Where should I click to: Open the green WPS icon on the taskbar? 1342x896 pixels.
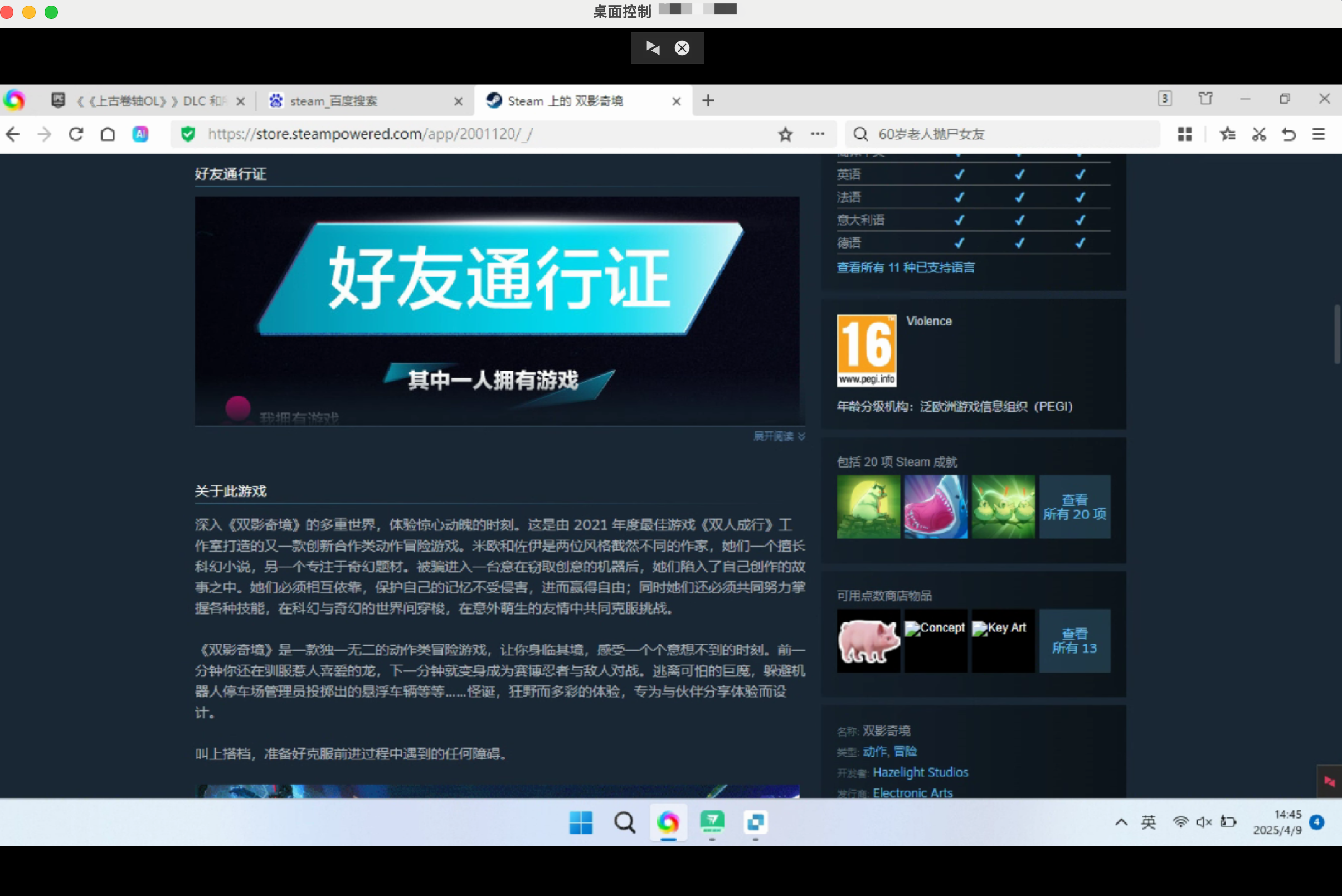712,823
